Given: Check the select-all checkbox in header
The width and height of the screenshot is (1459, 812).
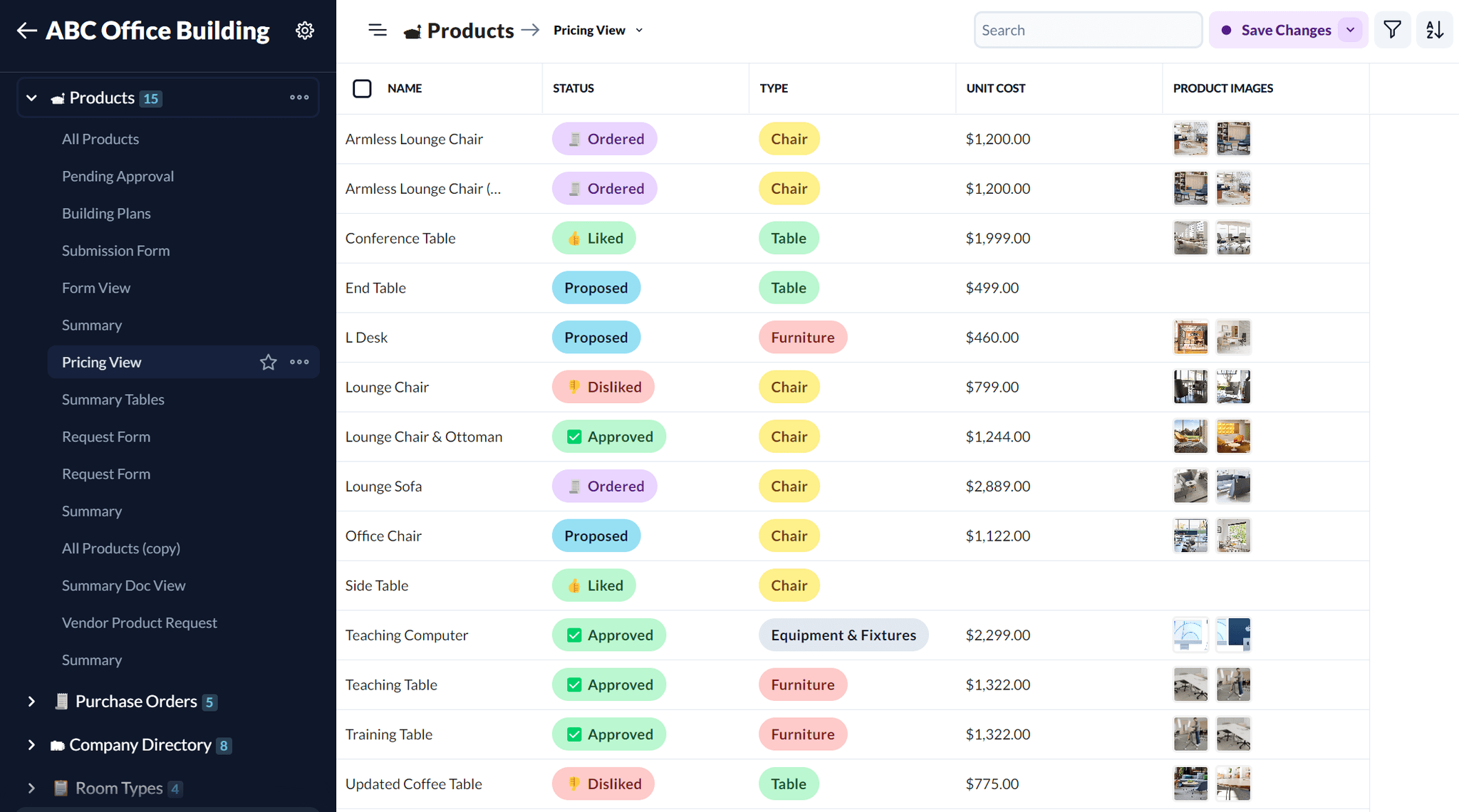Looking at the screenshot, I should pos(362,88).
